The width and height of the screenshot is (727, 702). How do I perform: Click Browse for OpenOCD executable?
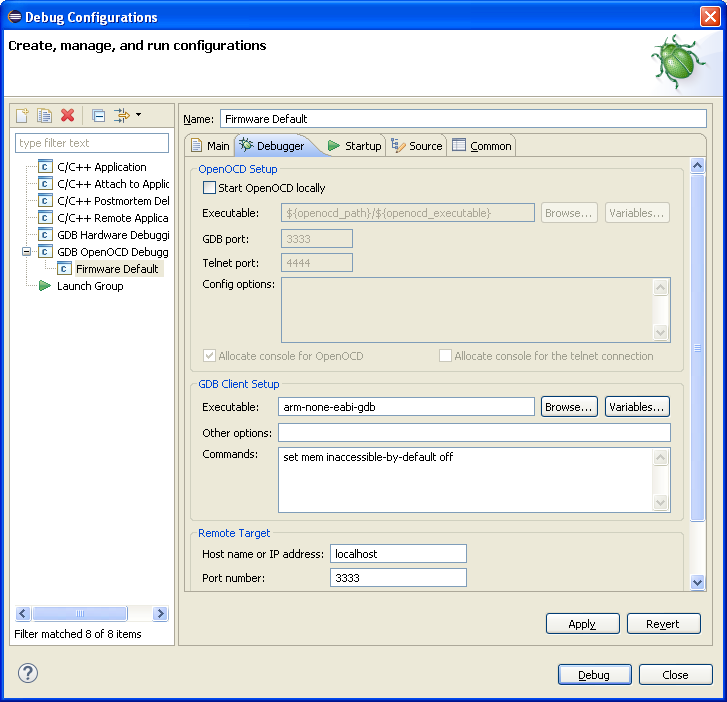pyautogui.click(x=569, y=213)
